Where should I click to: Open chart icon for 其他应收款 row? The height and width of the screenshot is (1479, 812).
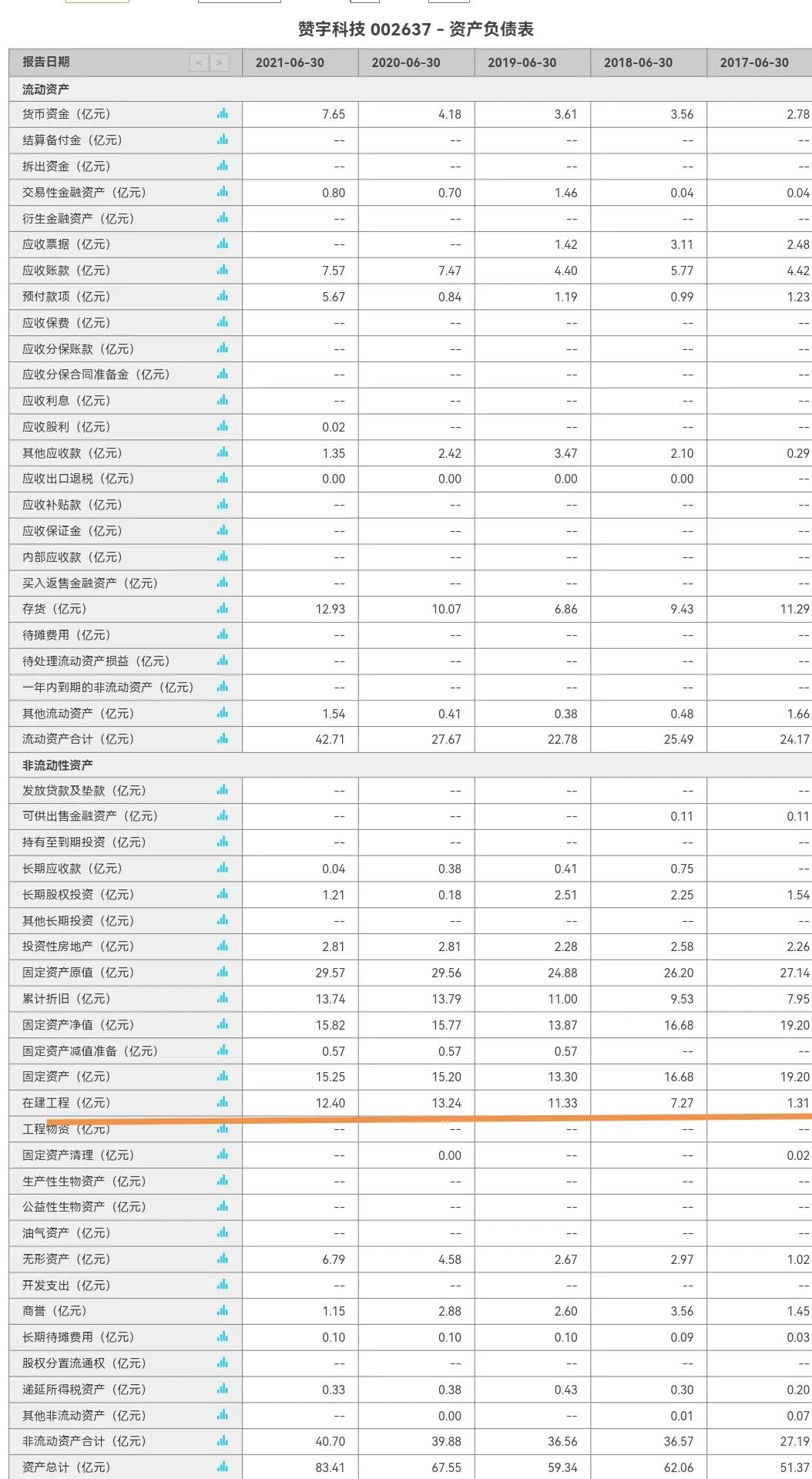pyautogui.click(x=223, y=452)
